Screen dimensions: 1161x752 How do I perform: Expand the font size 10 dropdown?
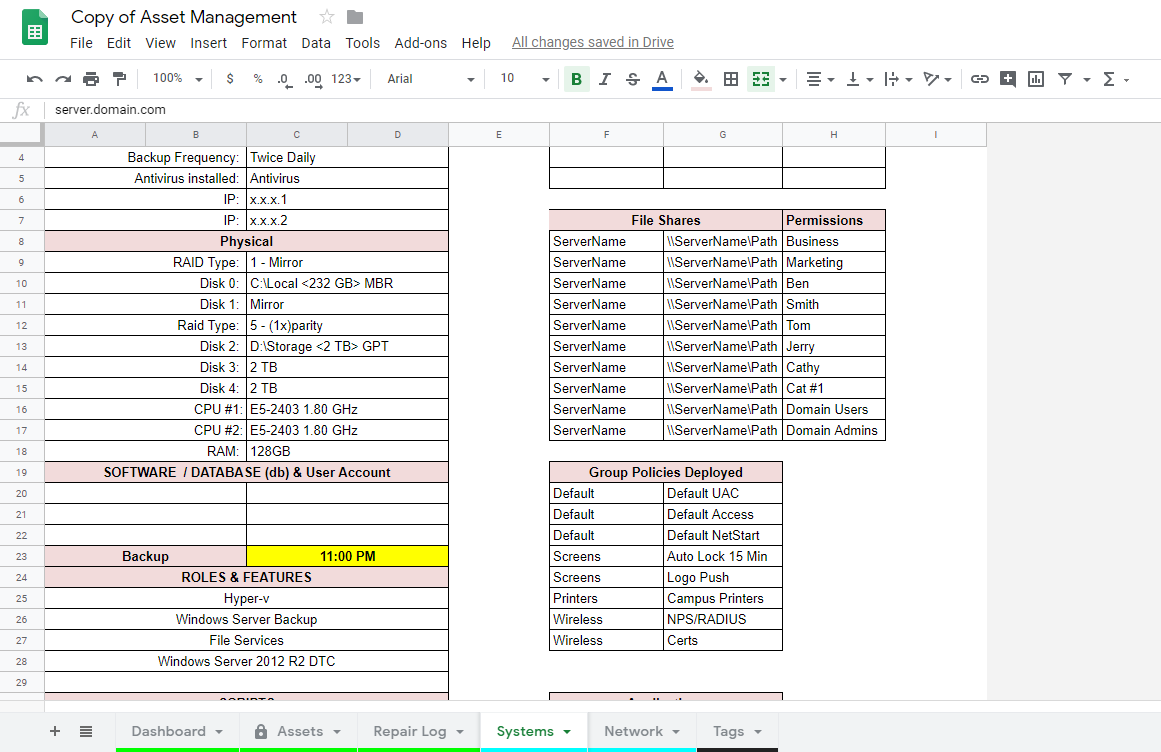tap(525, 79)
